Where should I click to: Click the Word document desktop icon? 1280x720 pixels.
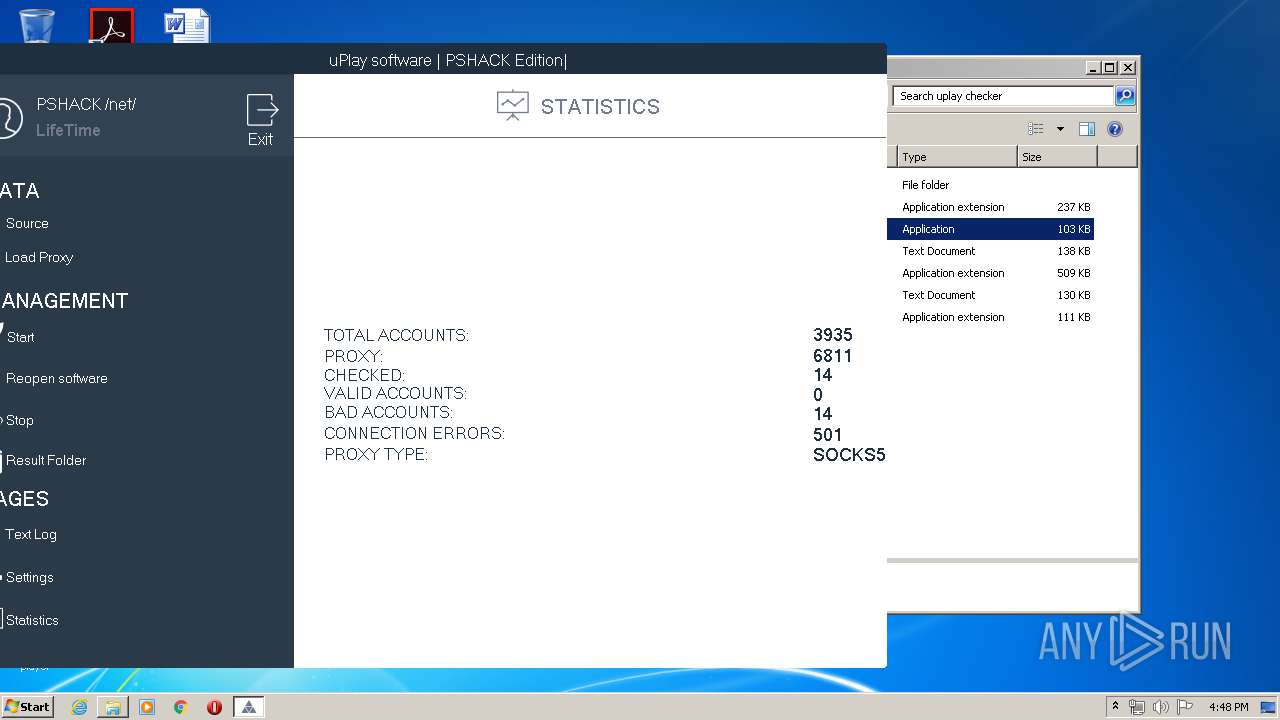187,25
